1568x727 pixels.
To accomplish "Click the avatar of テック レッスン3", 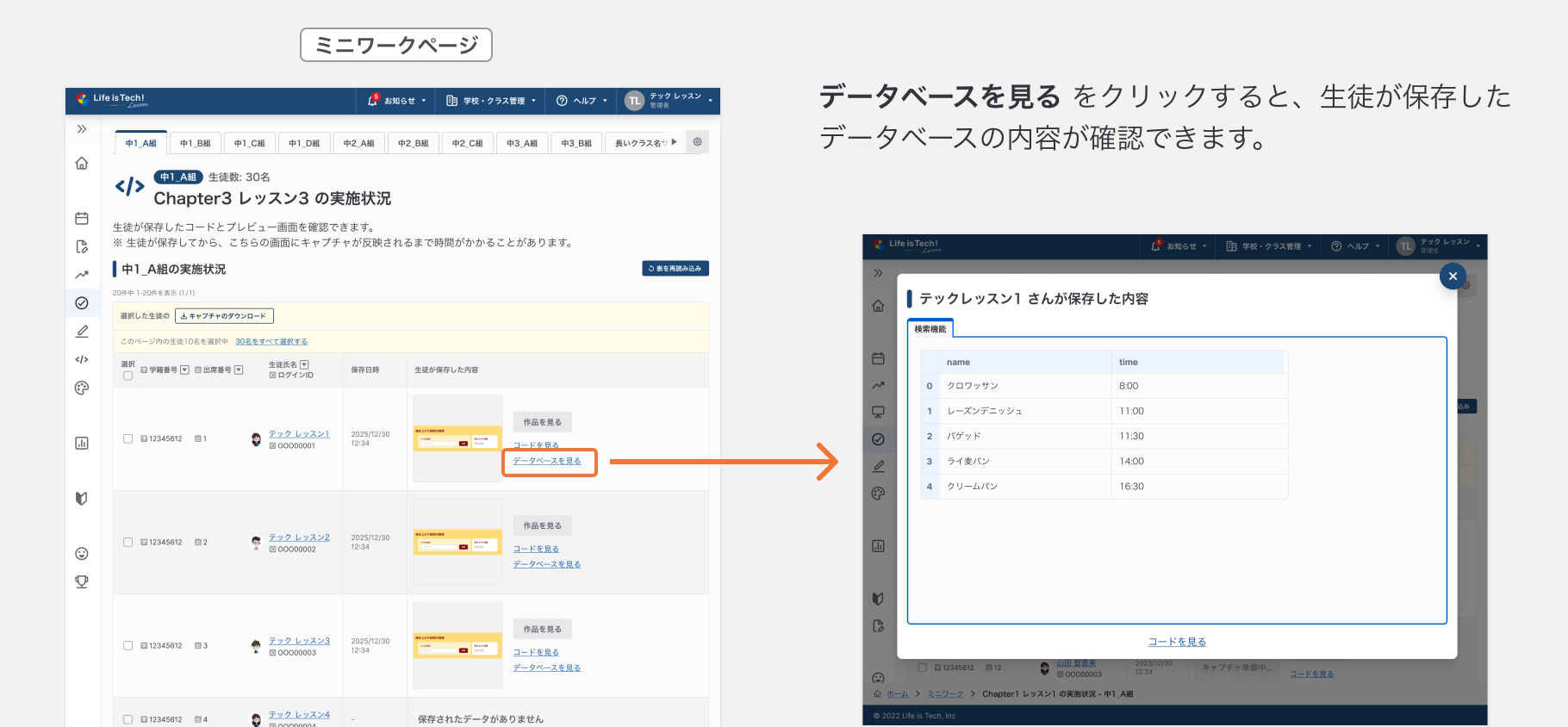I will point(256,646).
